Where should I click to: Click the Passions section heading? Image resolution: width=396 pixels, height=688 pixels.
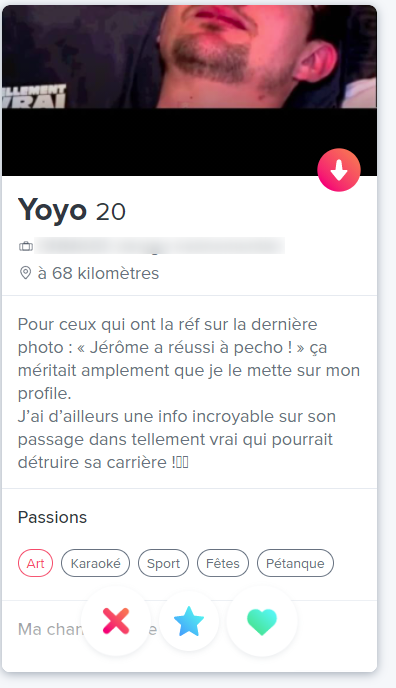[x=52, y=517]
